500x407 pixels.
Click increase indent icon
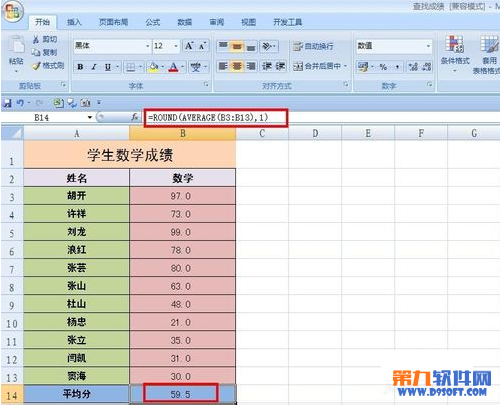[280, 66]
